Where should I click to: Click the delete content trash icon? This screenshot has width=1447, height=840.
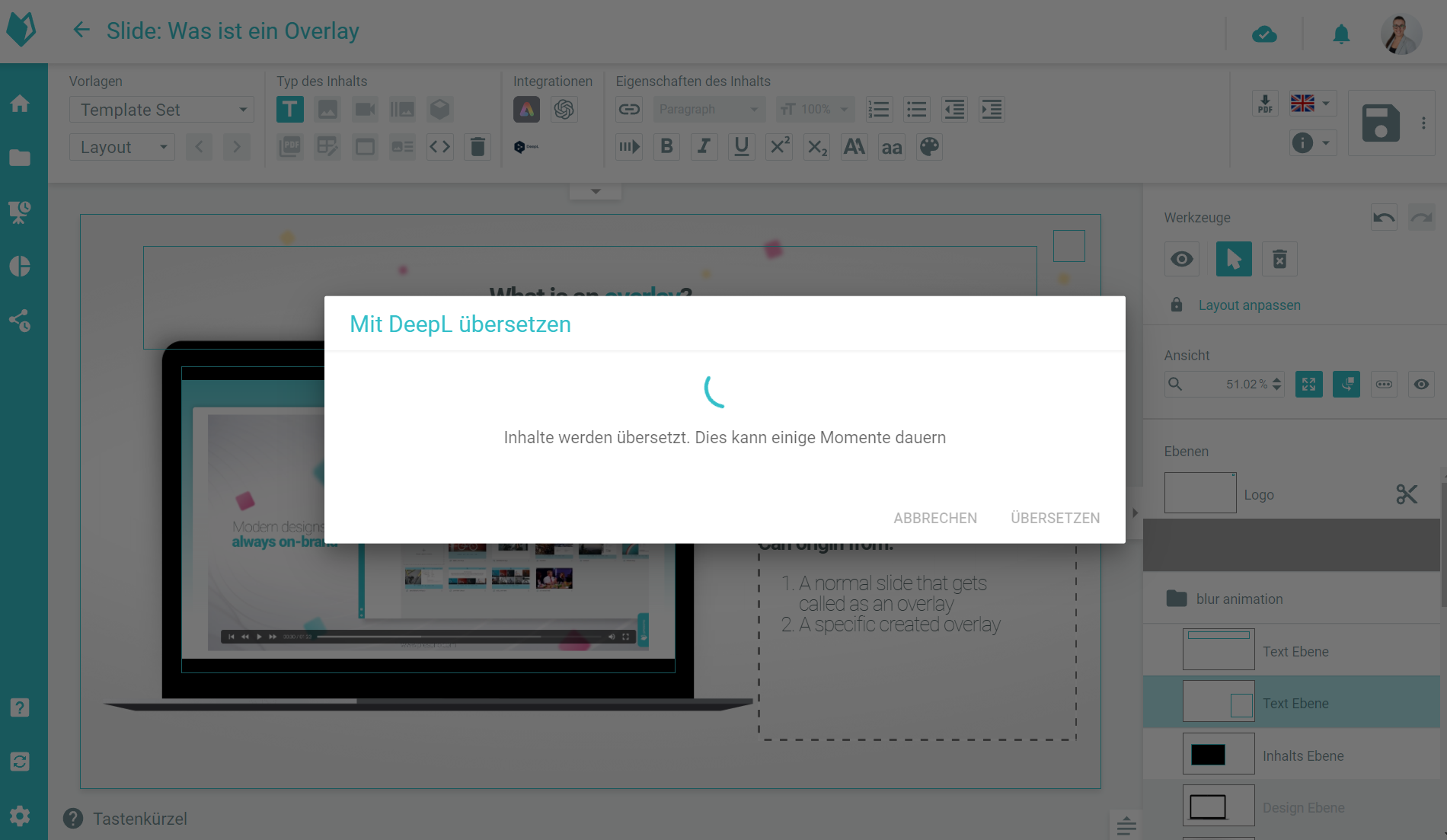coord(478,147)
